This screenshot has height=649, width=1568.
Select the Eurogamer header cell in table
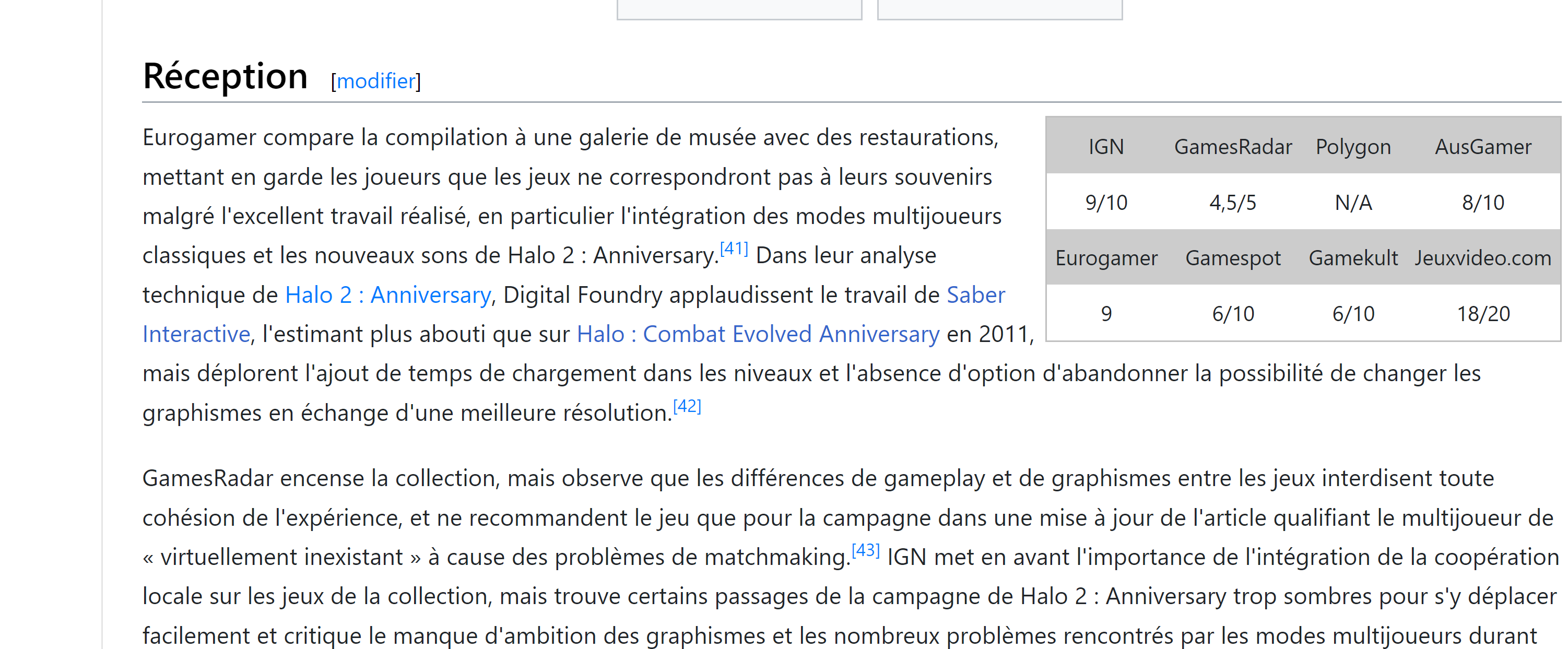(x=1105, y=258)
